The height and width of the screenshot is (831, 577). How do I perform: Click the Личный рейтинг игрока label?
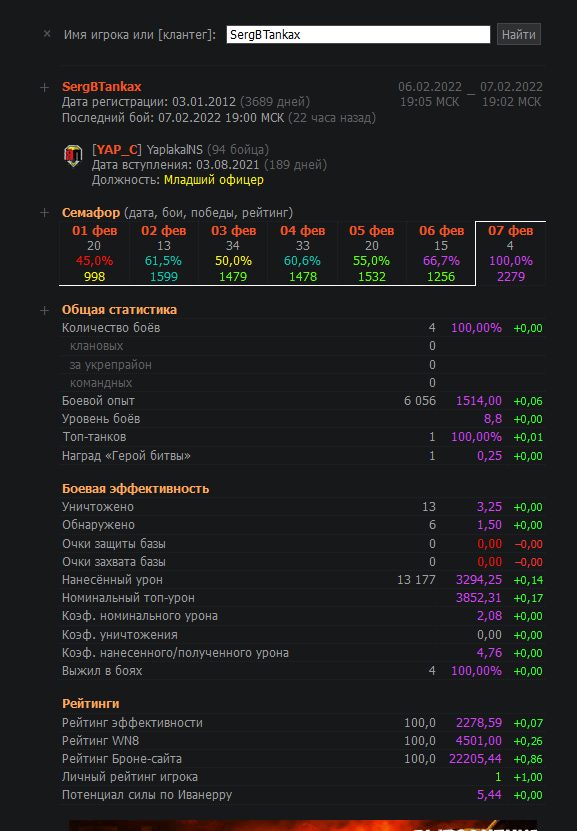pyautogui.click(x=130, y=777)
